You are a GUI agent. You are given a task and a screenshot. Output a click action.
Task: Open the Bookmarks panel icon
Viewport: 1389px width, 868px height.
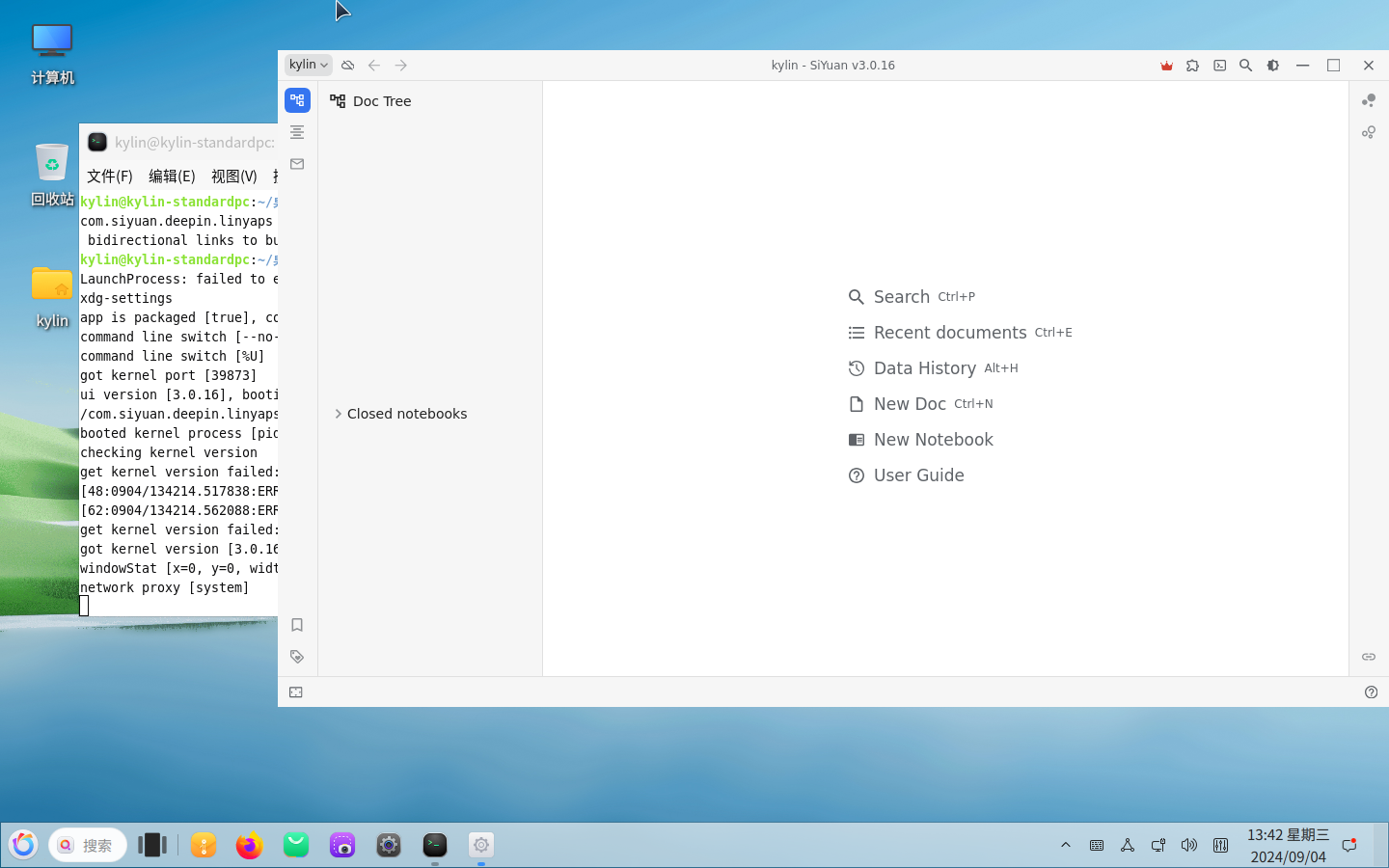(297, 625)
